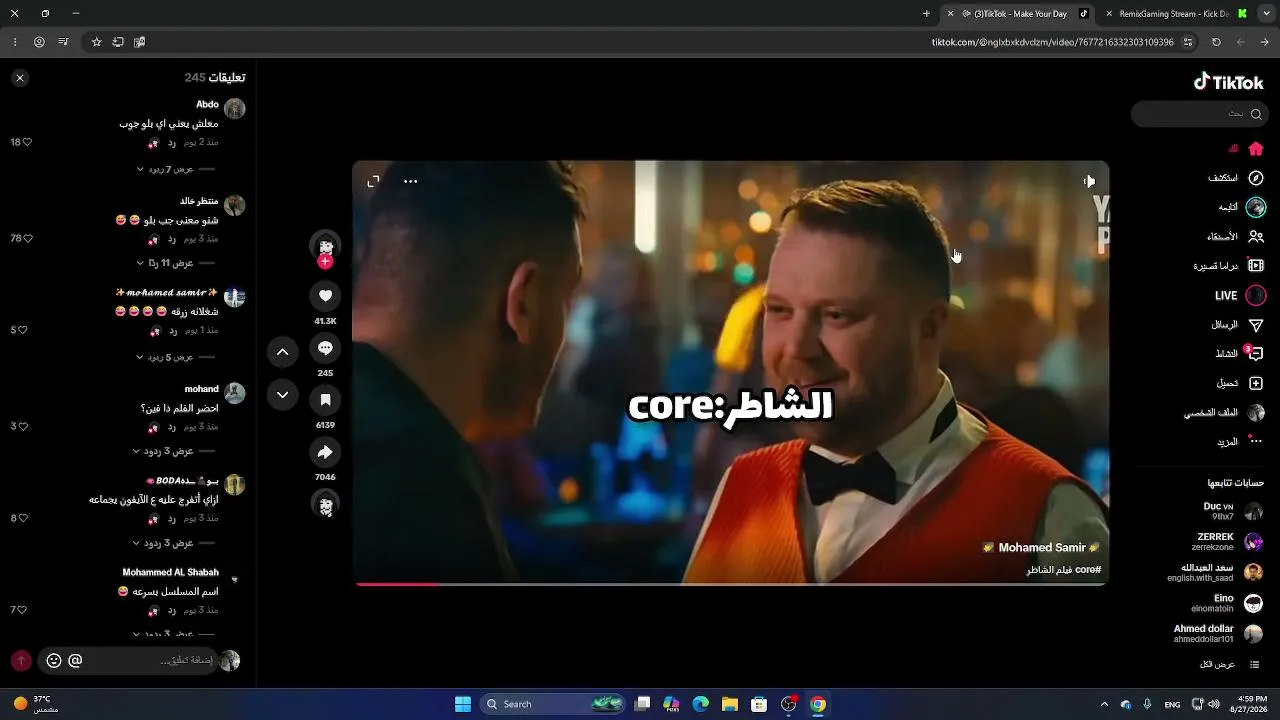This screenshot has height=720, width=1280.
Task: Open comments using the speech bubble icon
Action: (325, 347)
